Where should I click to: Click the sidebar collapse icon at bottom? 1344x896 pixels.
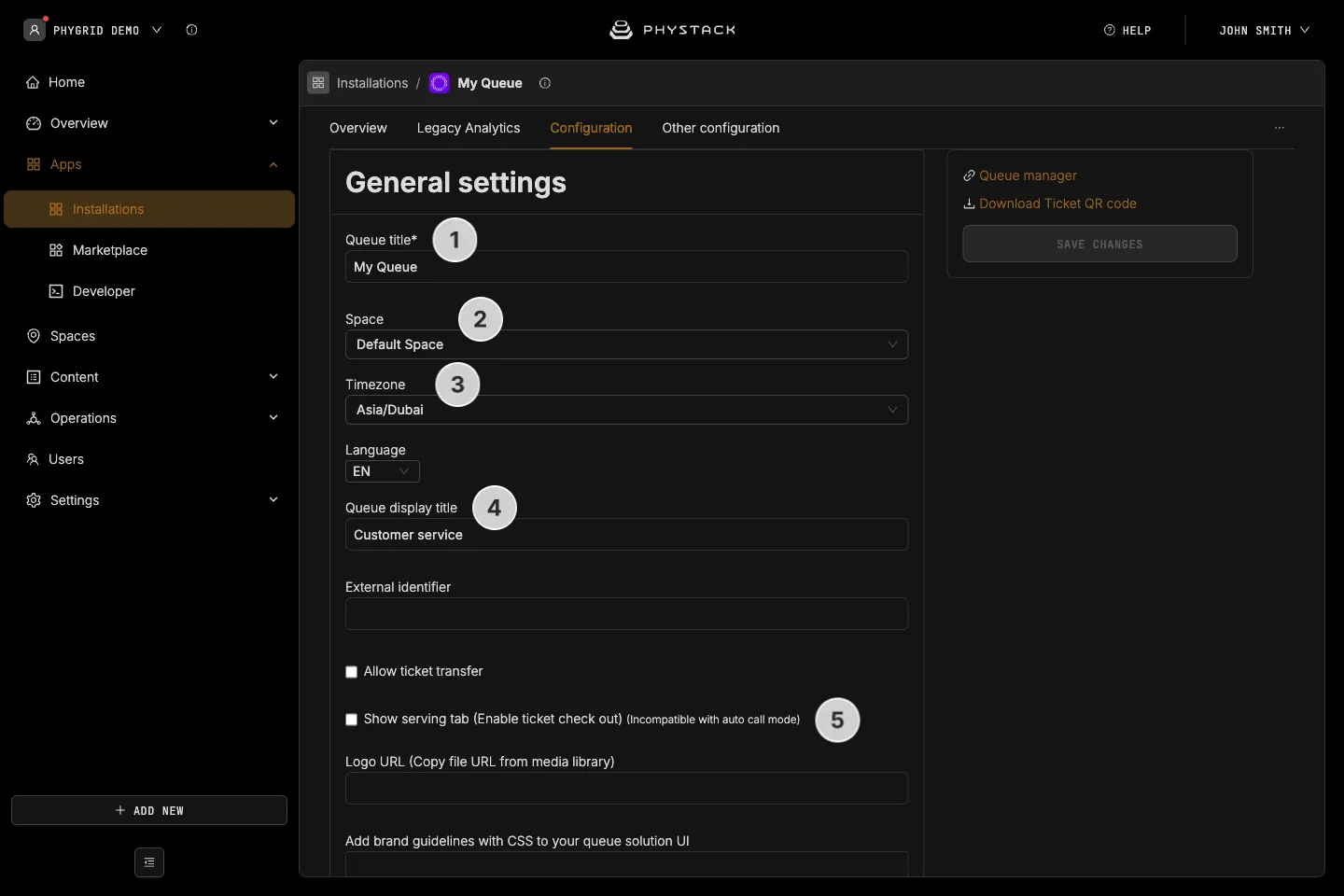point(149,862)
